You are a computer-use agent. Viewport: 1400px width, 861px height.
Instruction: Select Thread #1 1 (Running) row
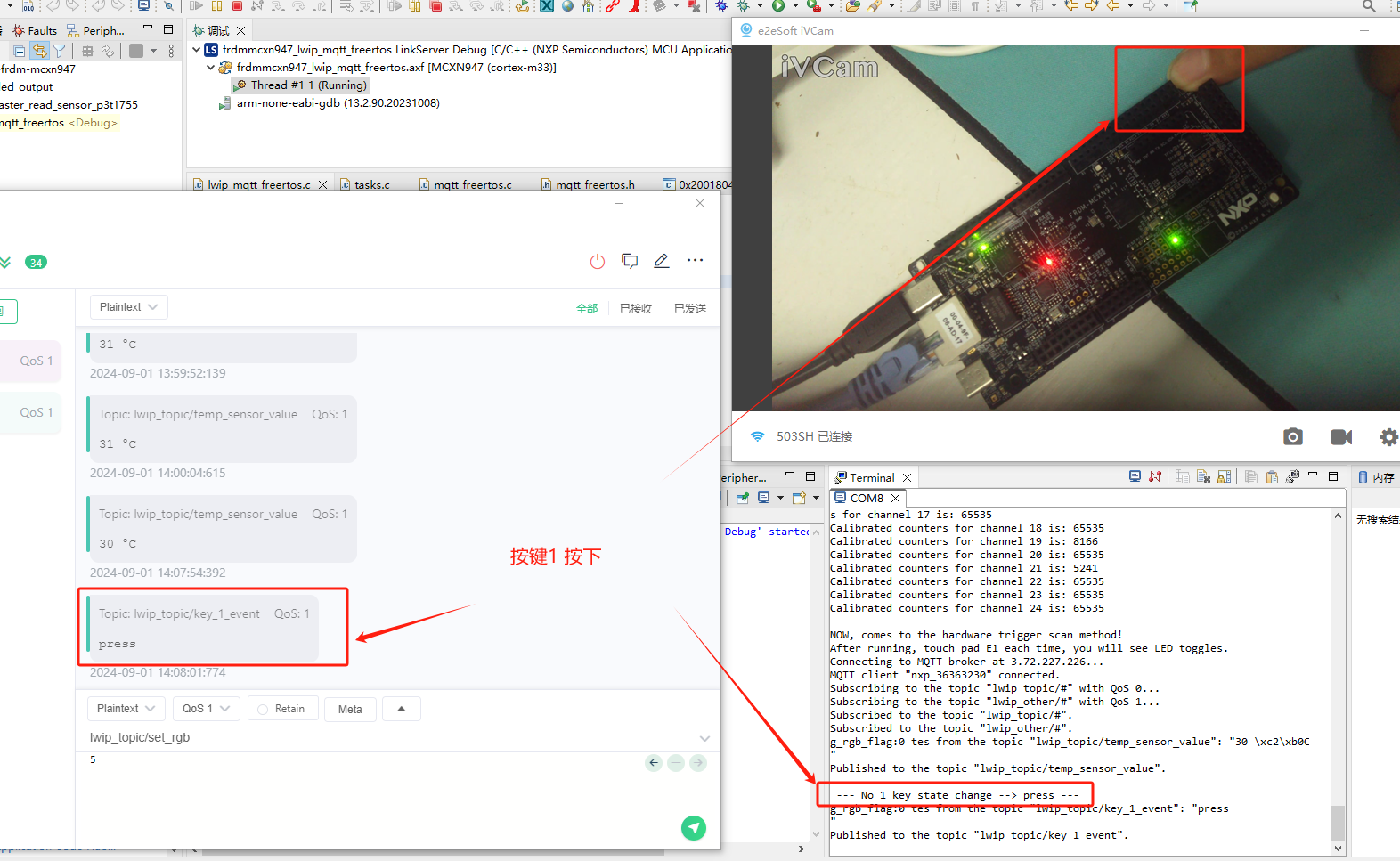click(x=300, y=85)
